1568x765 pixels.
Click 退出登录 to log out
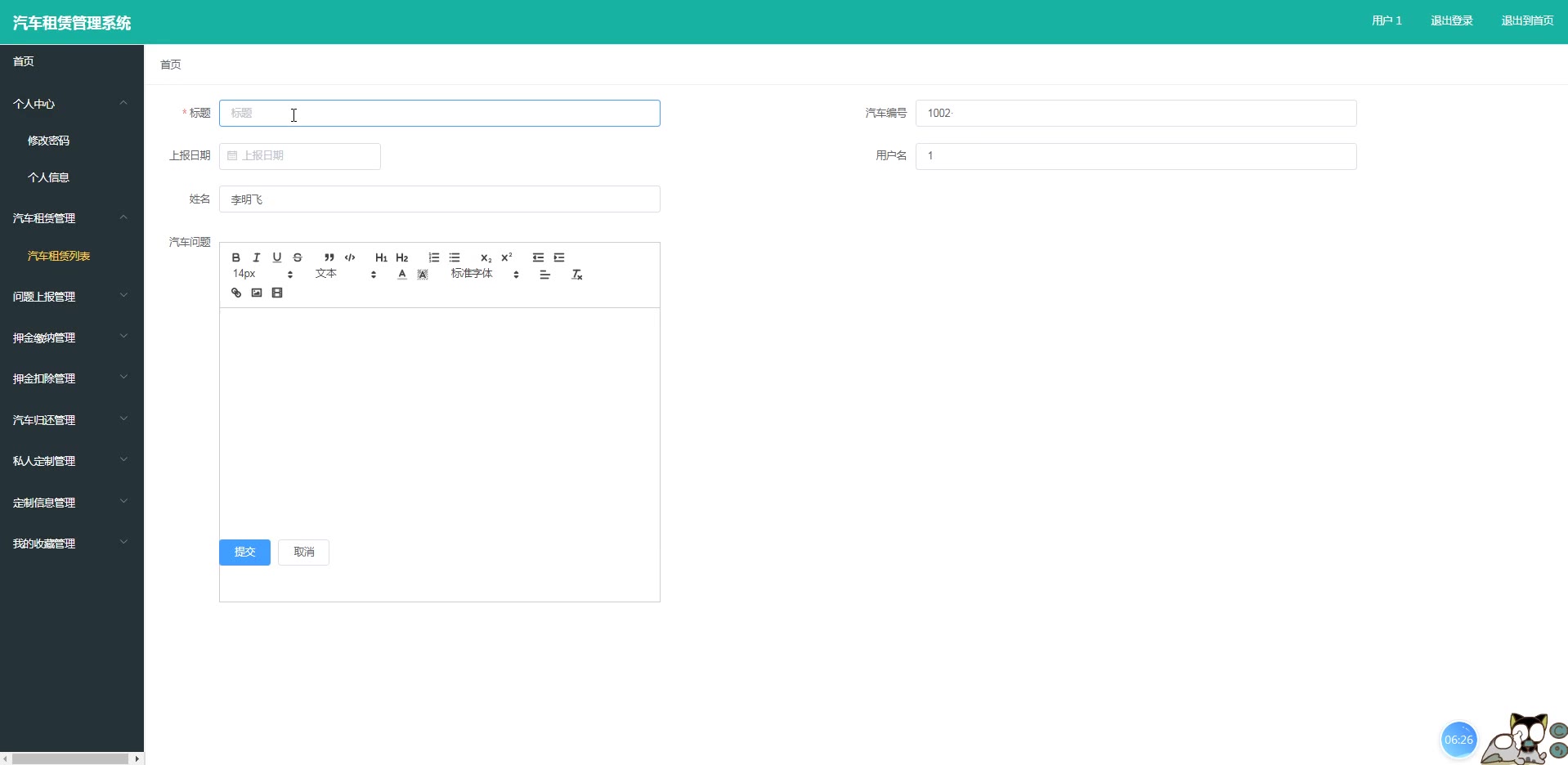tap(1451, 20)
